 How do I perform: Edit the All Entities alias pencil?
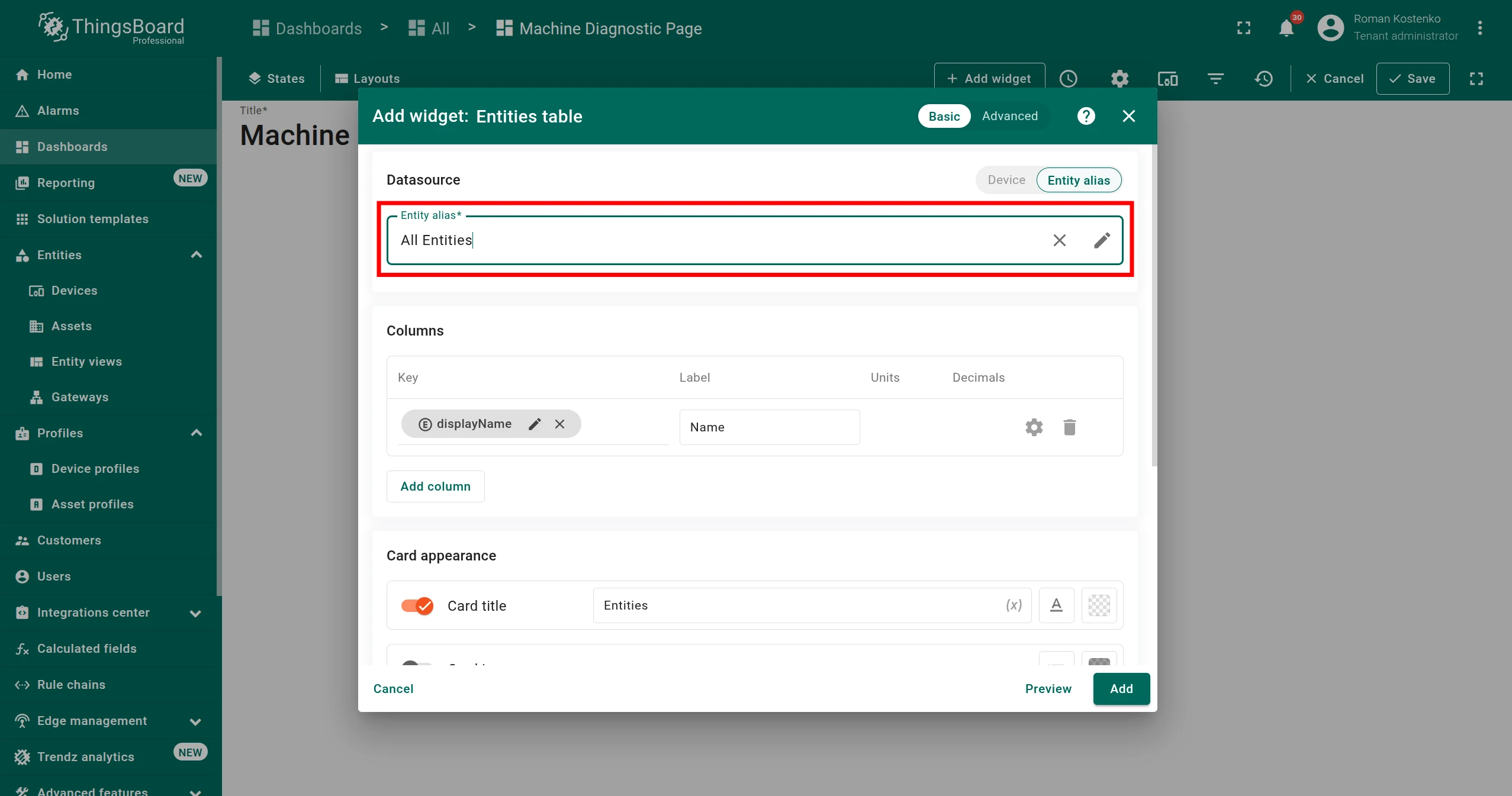click(1102, 240)
